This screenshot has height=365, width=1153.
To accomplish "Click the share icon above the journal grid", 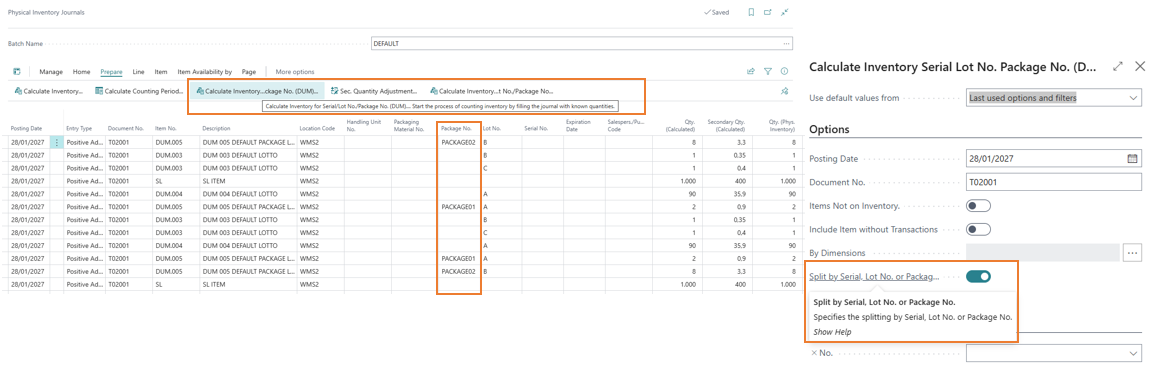I will (751, 71).
